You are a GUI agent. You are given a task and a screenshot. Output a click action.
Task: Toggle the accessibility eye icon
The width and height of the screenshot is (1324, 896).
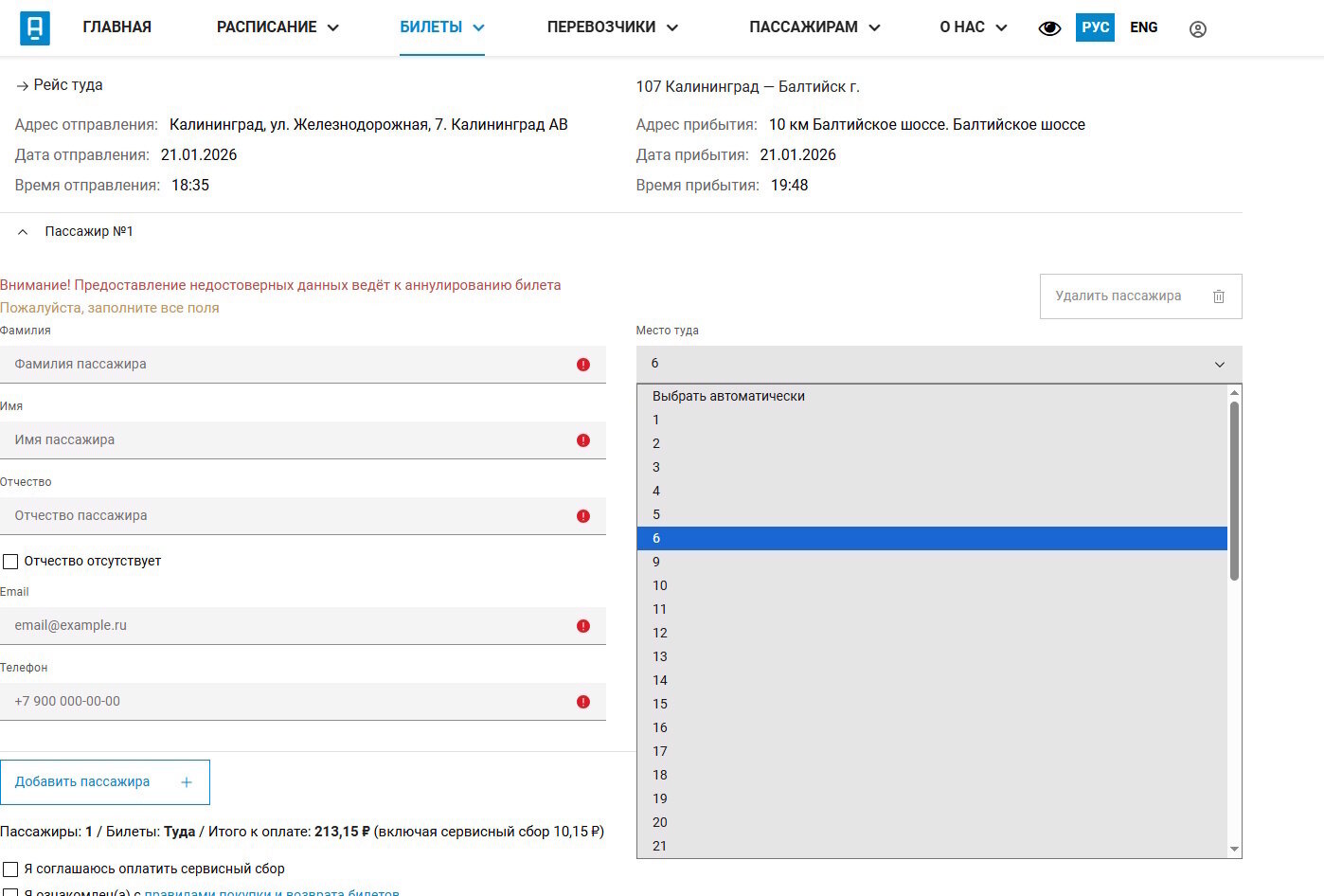pos(1049,28)
